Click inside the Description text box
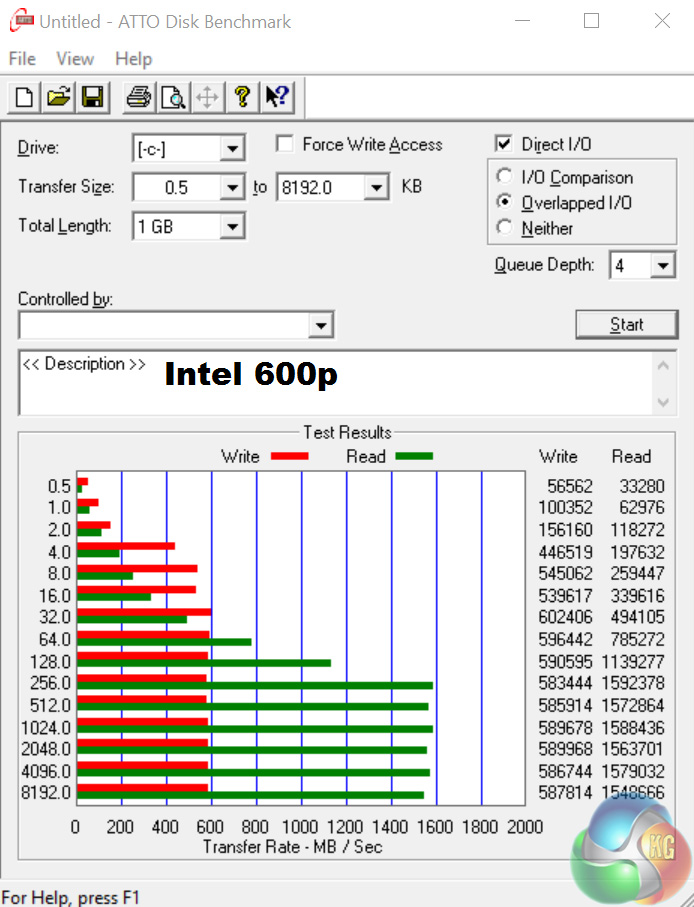The height and width of the screenshot is (907, 694). tap(335, 383)
